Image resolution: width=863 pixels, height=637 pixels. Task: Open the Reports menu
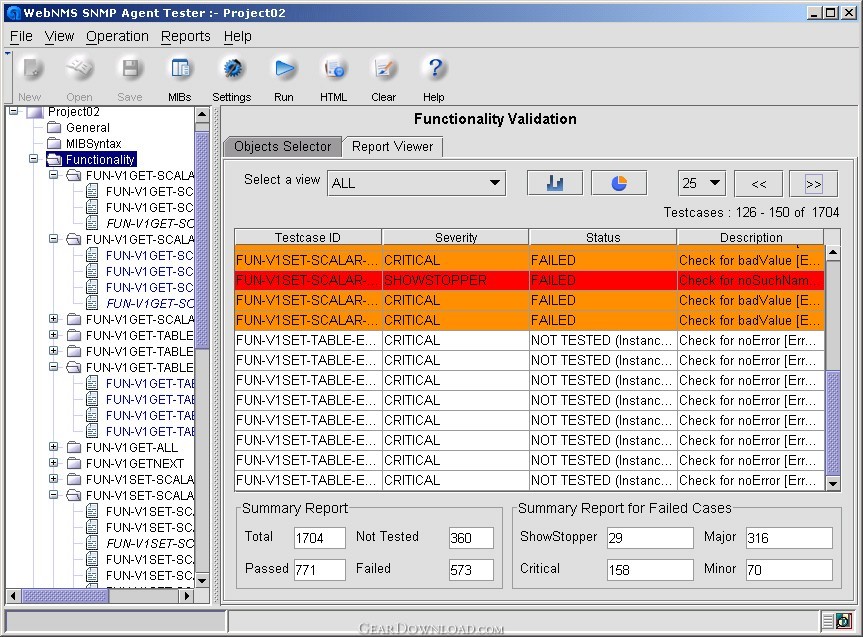click(x=185, y=36)
